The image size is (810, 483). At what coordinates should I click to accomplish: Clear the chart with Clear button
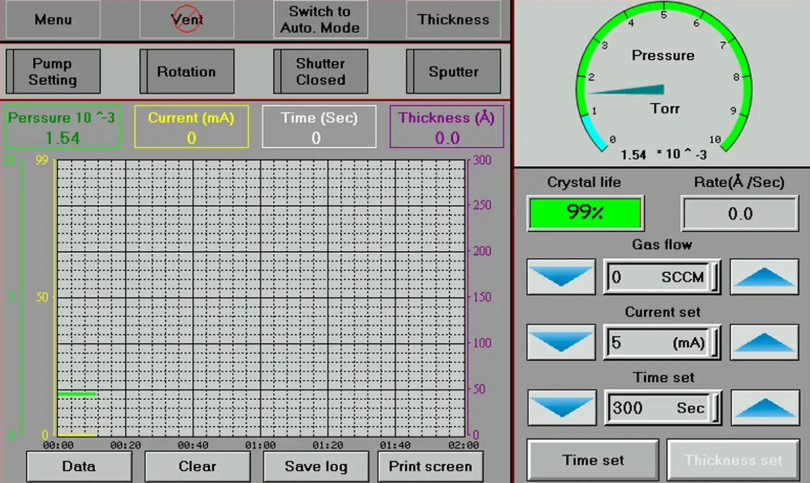coord(197,466)
